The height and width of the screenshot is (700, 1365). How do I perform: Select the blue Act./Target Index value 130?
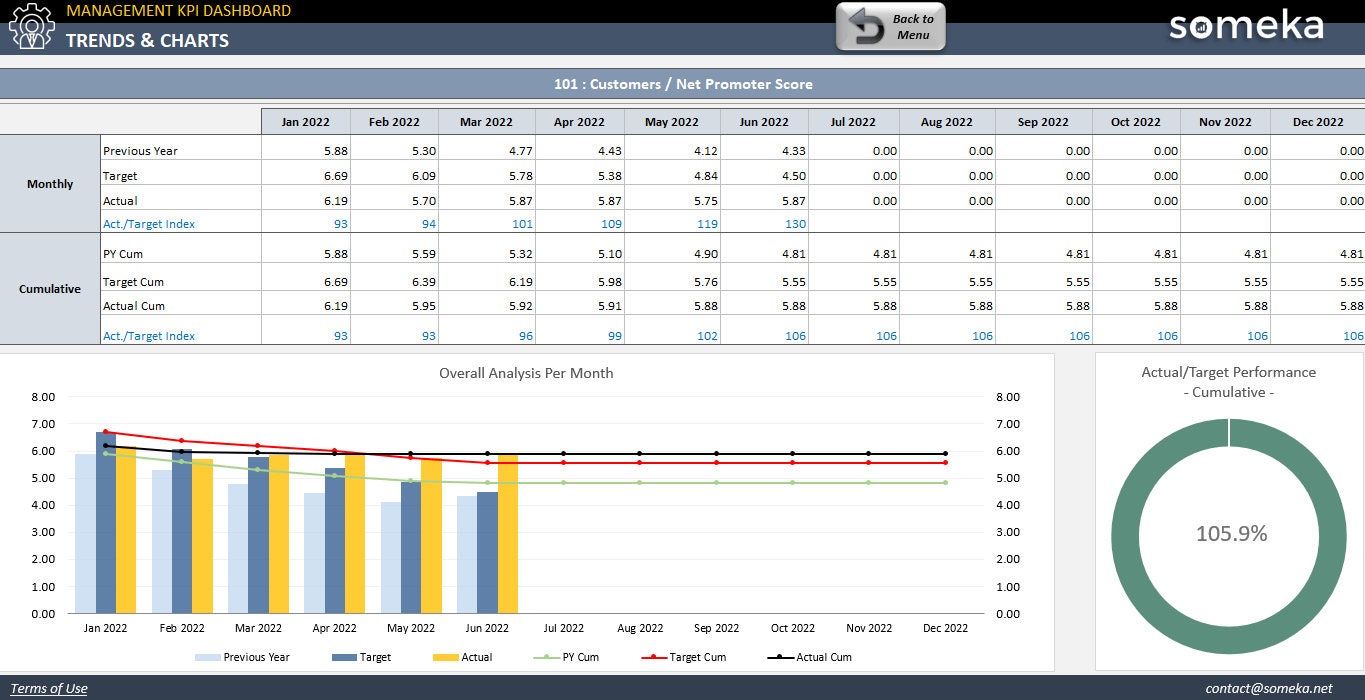pos(795,223)
